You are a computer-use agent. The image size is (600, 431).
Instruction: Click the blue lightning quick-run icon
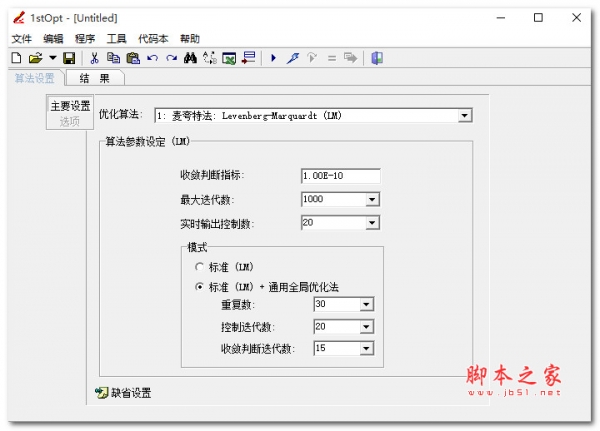[x=293, y=58]
